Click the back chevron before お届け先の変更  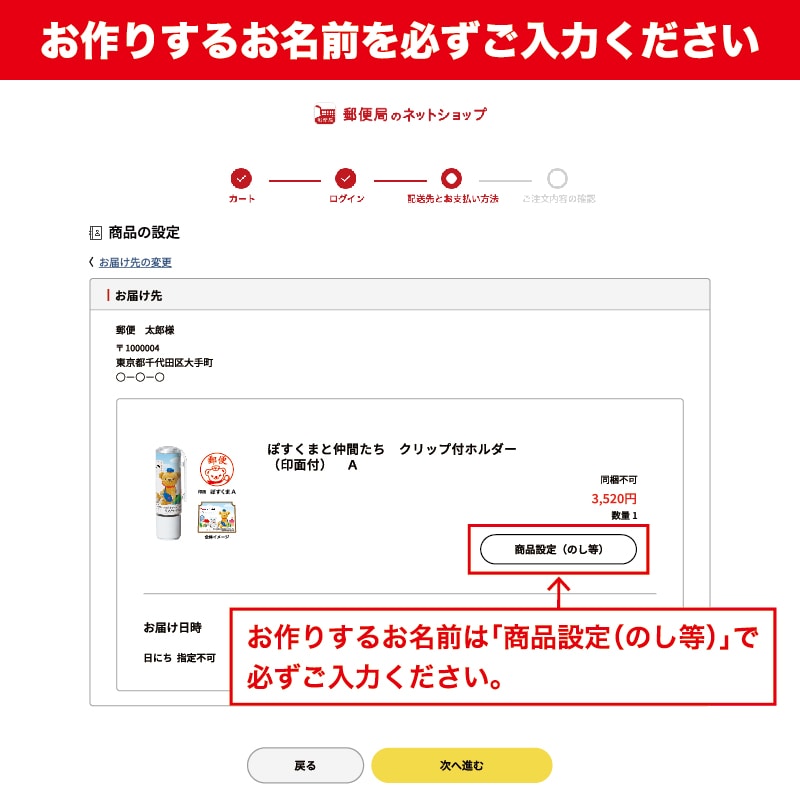[91, 262]
